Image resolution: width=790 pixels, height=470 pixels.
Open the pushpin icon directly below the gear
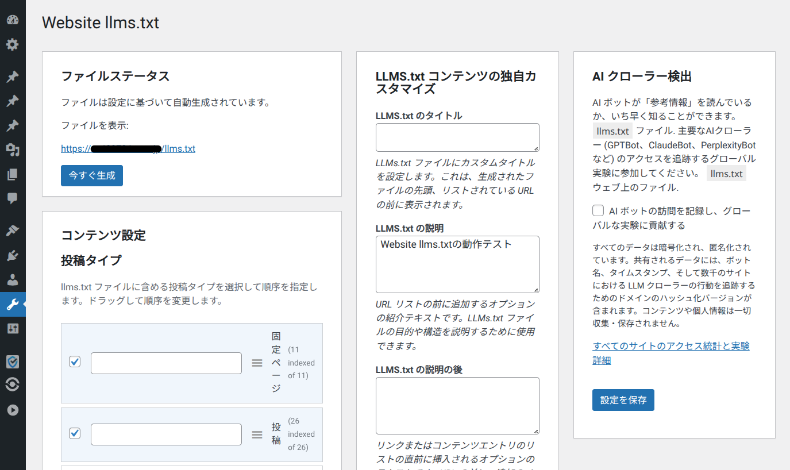[13, 77]
